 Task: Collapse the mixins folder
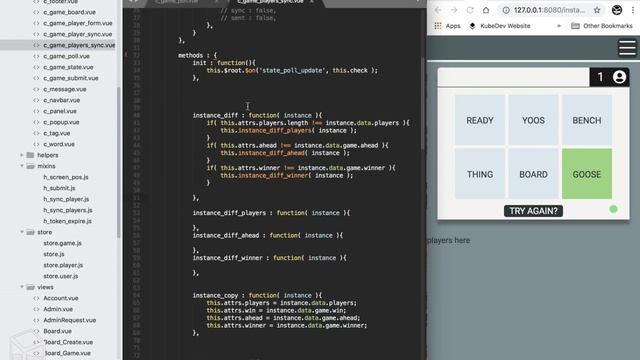pos(22,166)
